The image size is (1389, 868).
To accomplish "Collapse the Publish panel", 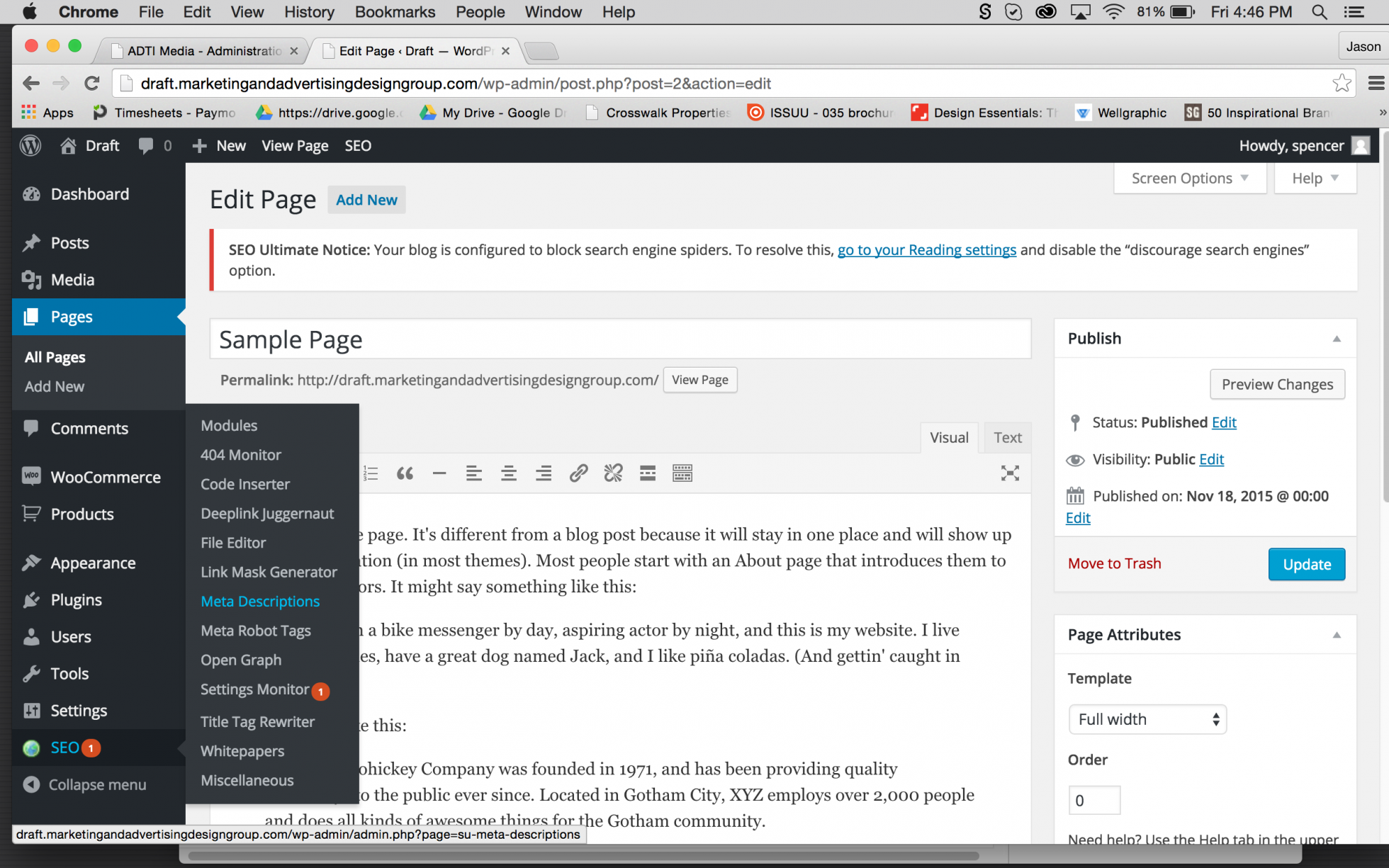I will click(x=1337, y=338).
